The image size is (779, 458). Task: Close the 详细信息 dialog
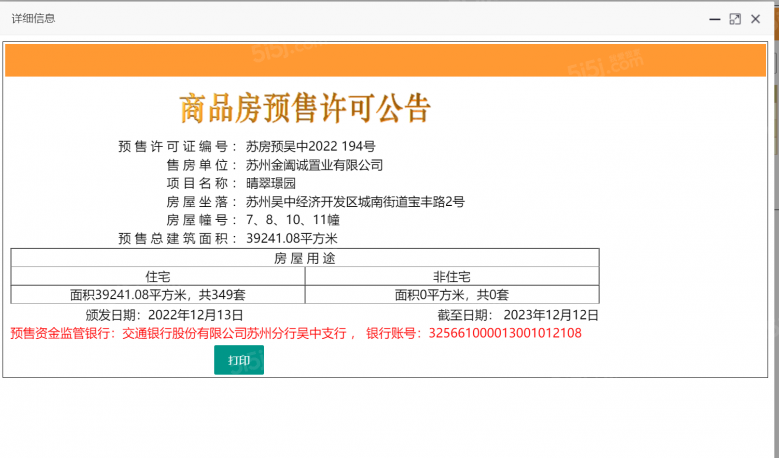coord(756,19)
